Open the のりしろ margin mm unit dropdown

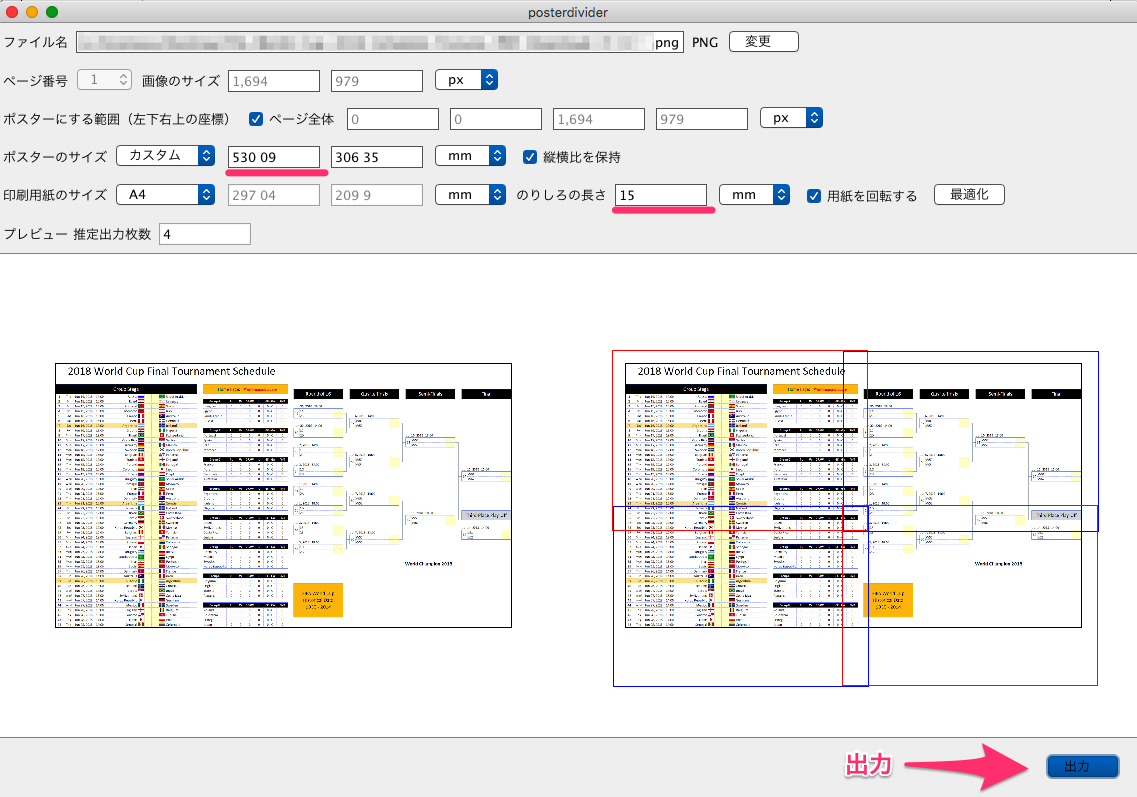754,194
